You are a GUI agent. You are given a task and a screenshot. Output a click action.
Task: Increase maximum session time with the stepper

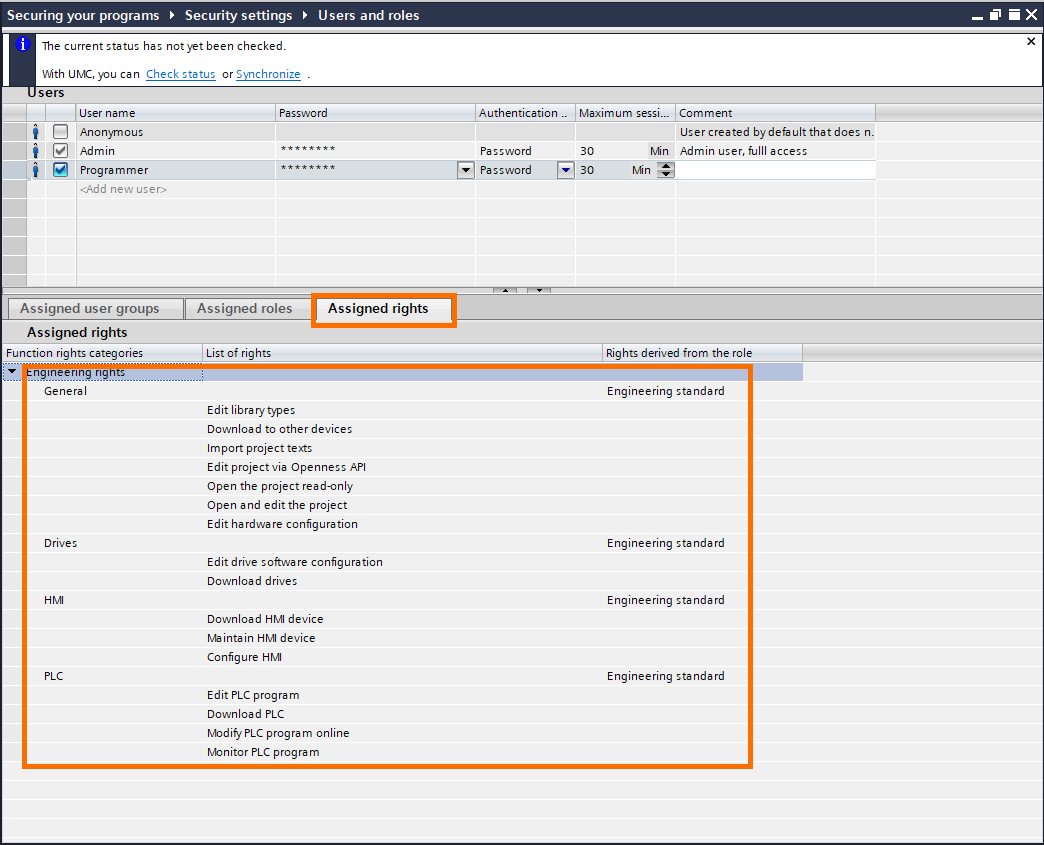click(x=665, y=165)
